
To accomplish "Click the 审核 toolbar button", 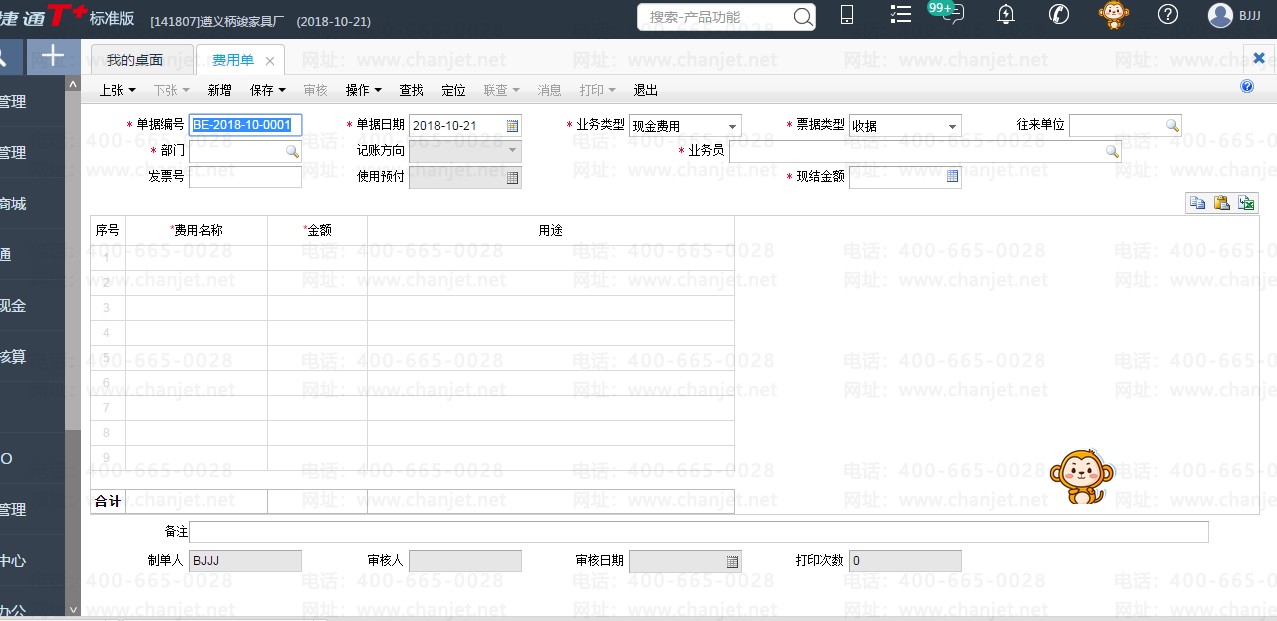I will (x=315, y=90).
